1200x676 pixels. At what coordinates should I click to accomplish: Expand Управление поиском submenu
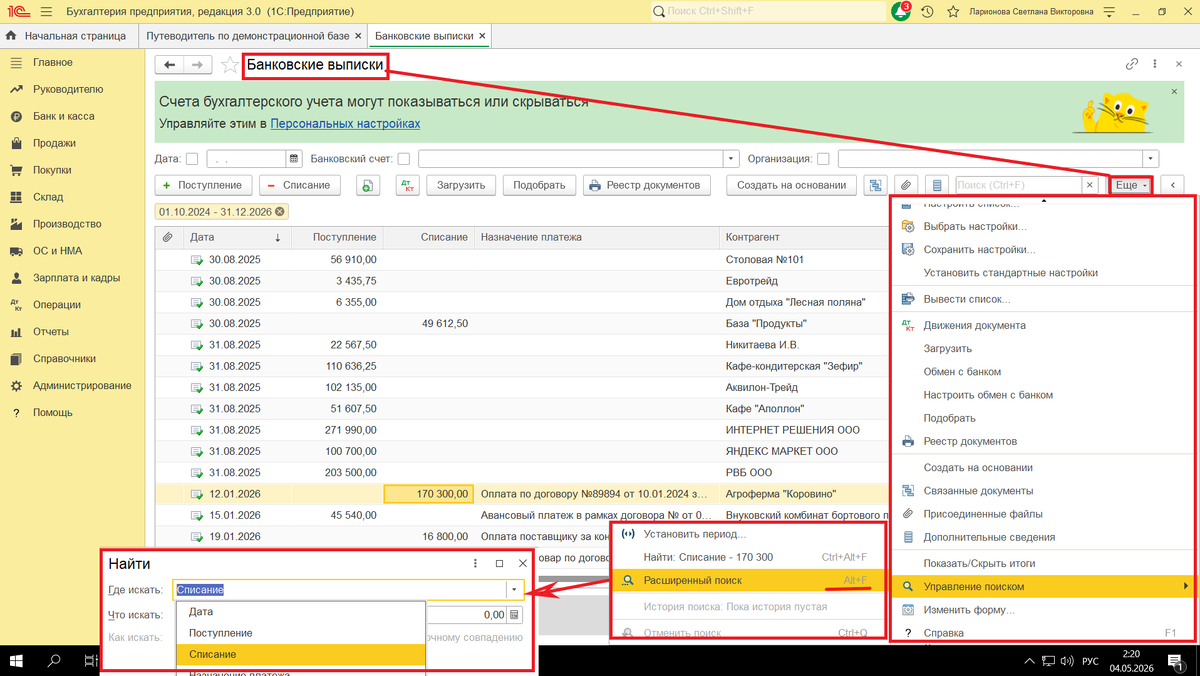(x=1044, y=586)
